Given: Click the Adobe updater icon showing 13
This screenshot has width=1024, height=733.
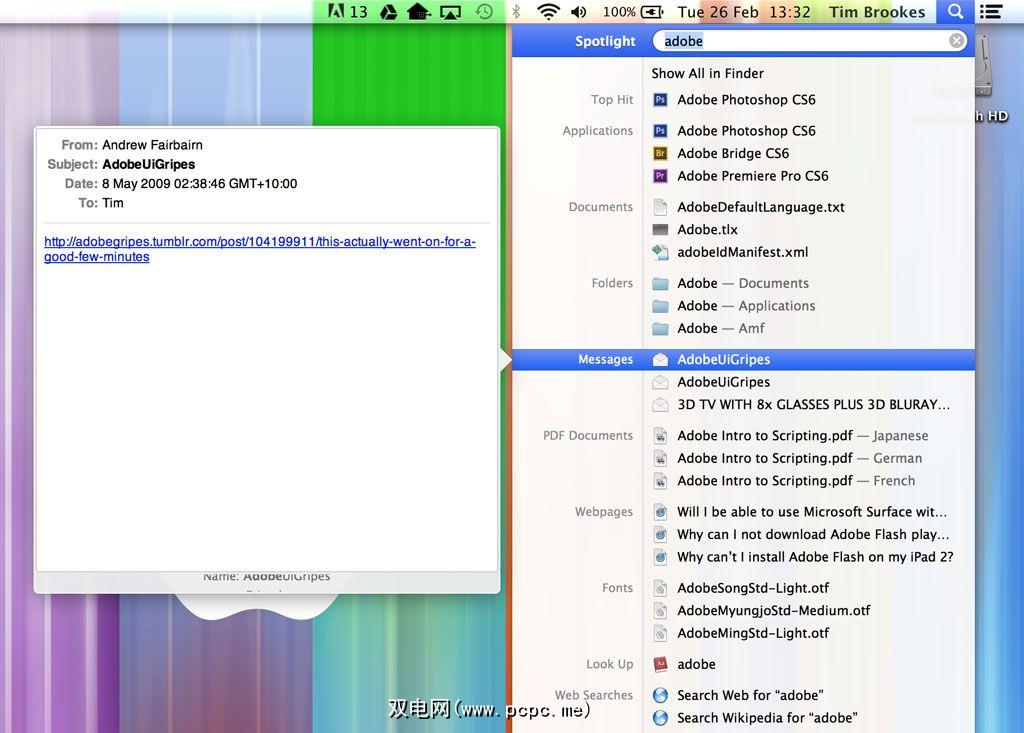Looking at the screenshot, I should (348, 12).
